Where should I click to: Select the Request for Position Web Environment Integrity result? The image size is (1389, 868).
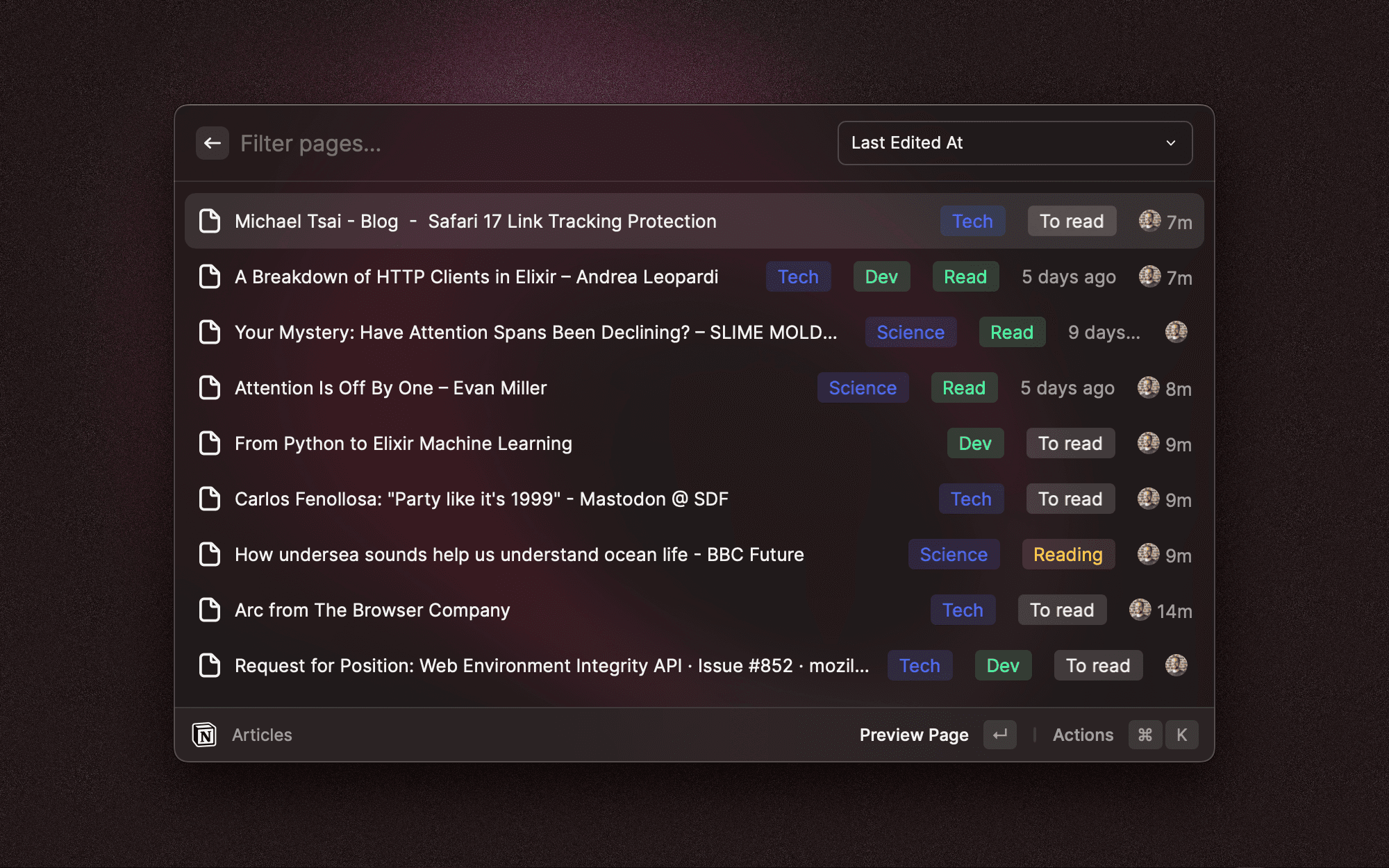pyautogui.click(x=549, y=665)
